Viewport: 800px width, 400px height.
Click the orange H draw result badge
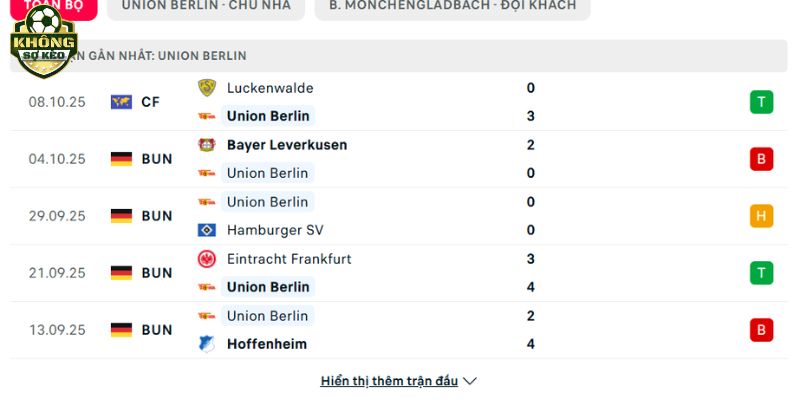[x=761, y=216]
